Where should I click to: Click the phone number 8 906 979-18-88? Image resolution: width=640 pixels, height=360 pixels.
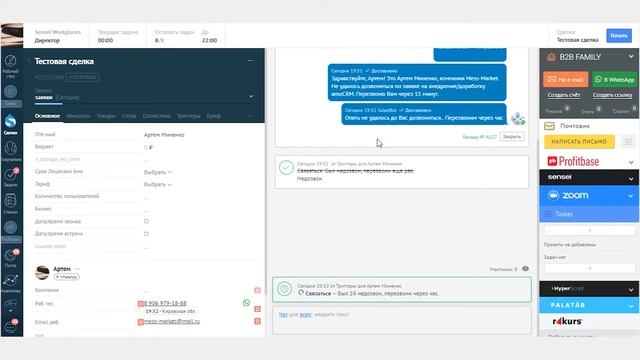[x=165, y=303]
